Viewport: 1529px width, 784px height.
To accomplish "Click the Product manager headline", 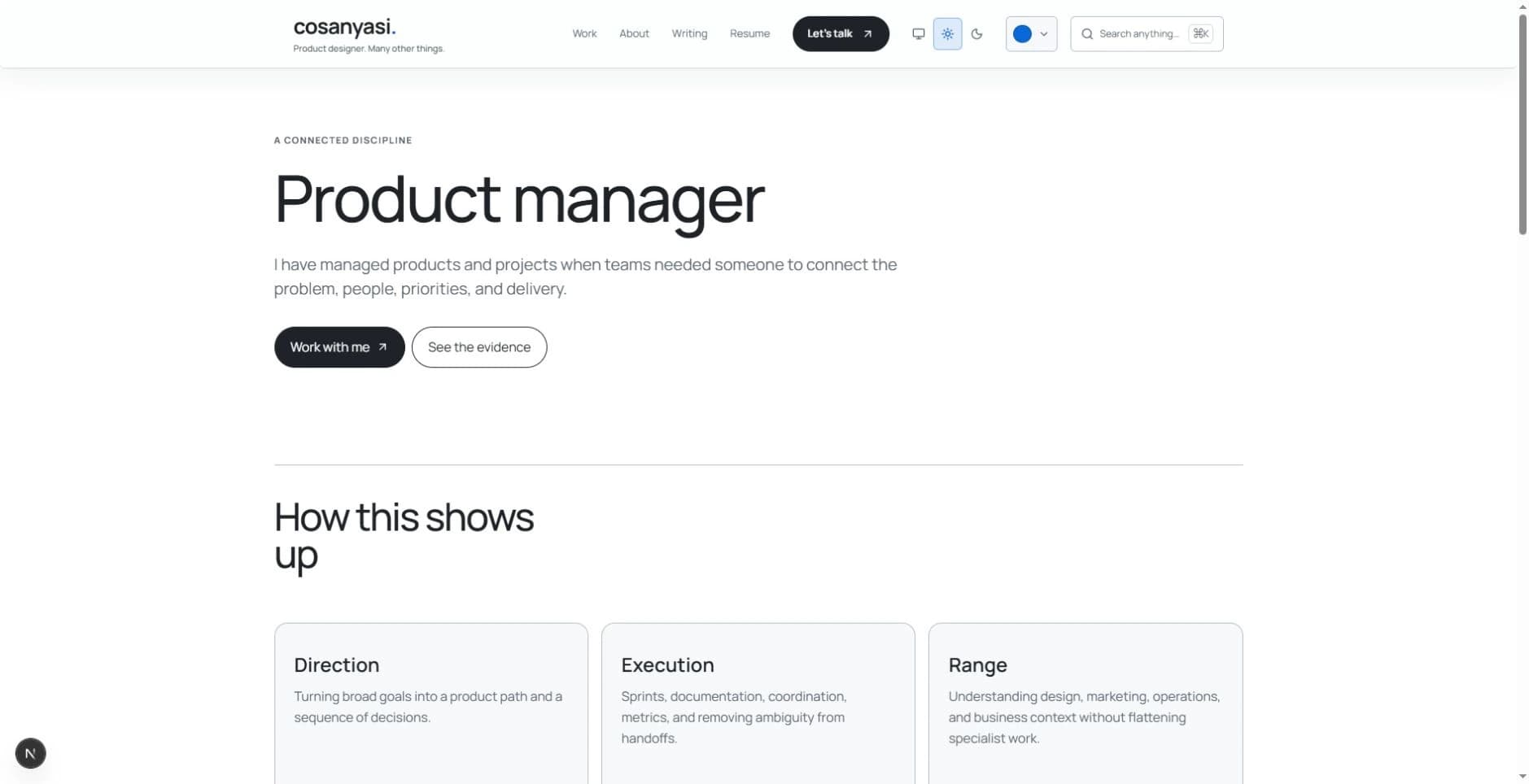I will coord(519,200).
